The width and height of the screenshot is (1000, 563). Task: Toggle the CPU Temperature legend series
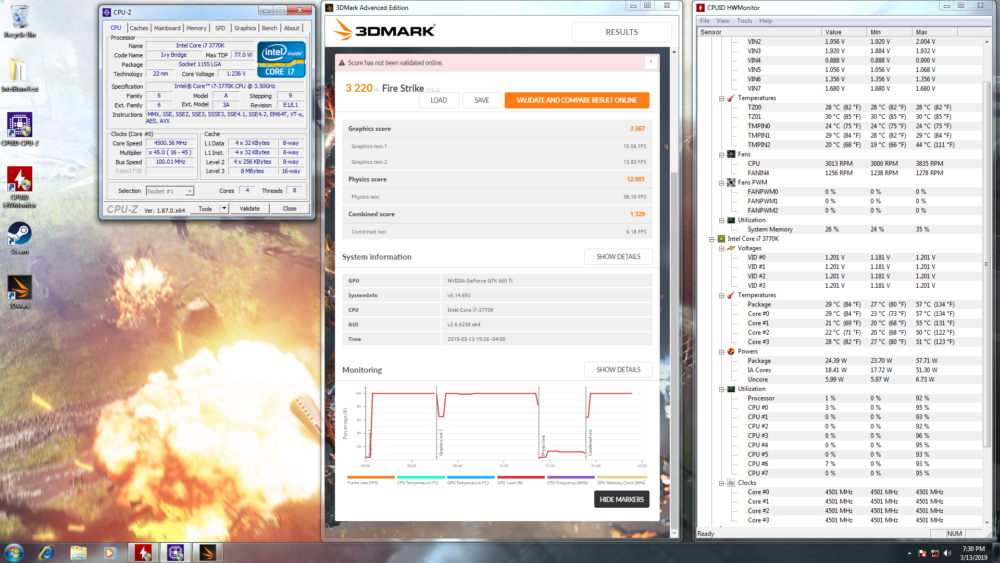(420, 480)
